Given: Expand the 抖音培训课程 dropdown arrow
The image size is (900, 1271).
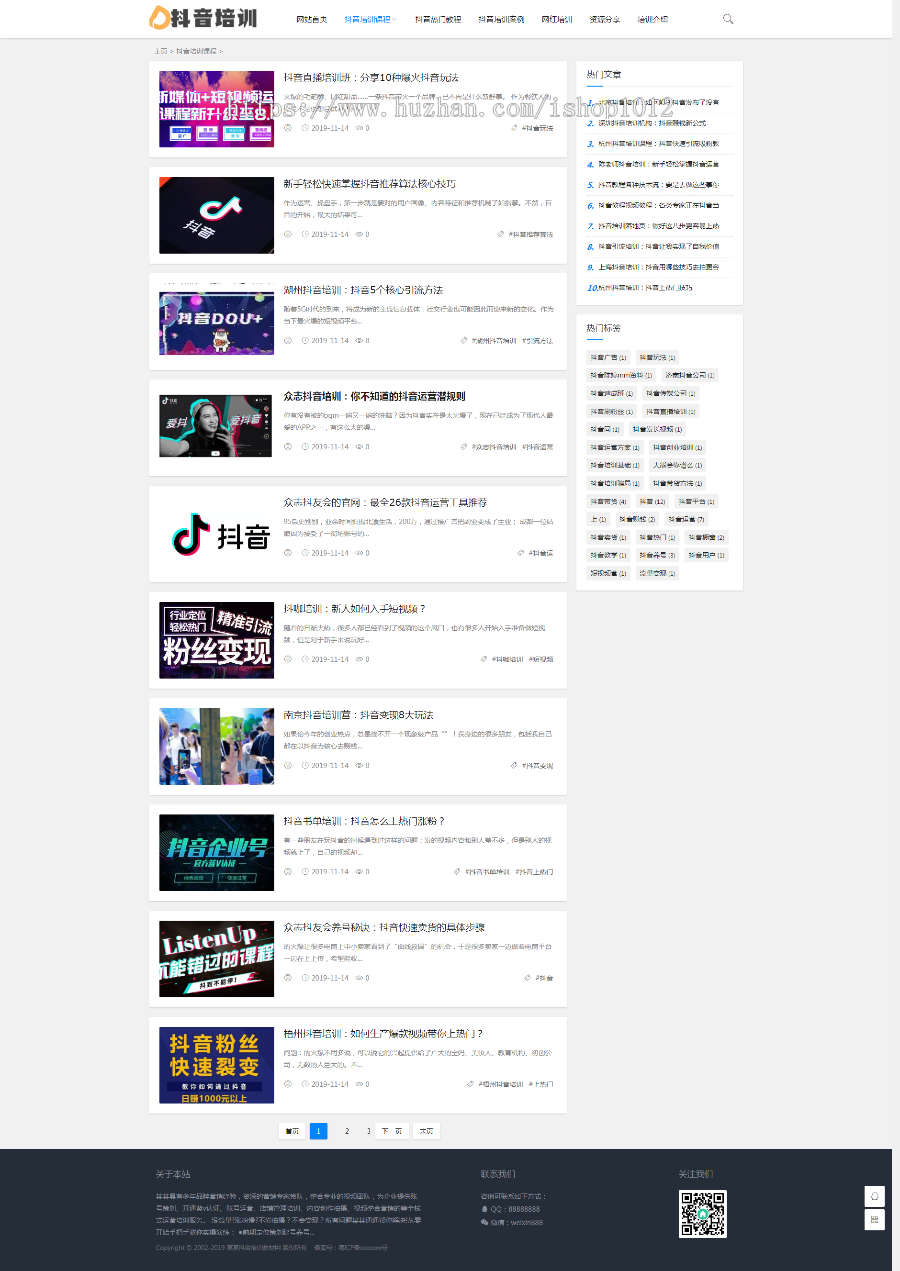Looking at the screenshot, I should tap(394, 19).
